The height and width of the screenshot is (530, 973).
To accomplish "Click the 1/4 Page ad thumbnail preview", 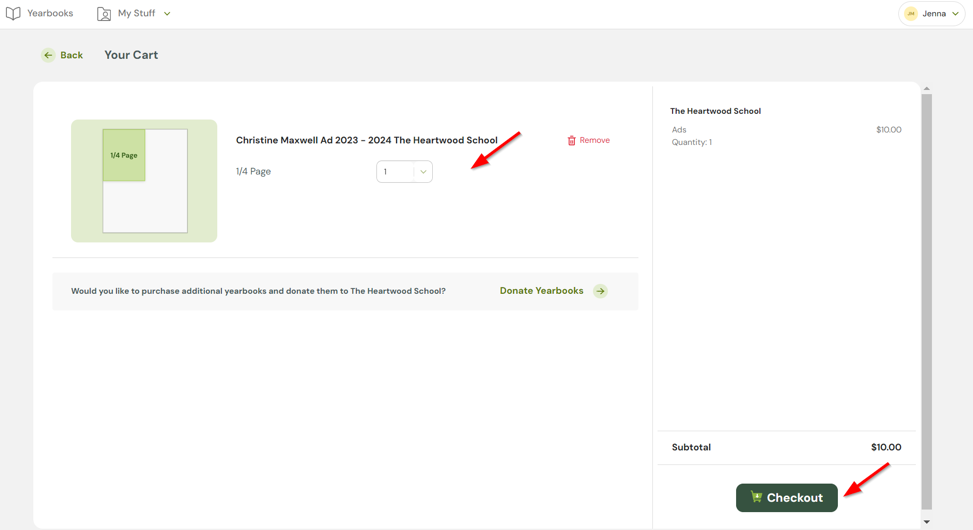I will point(144,181).
